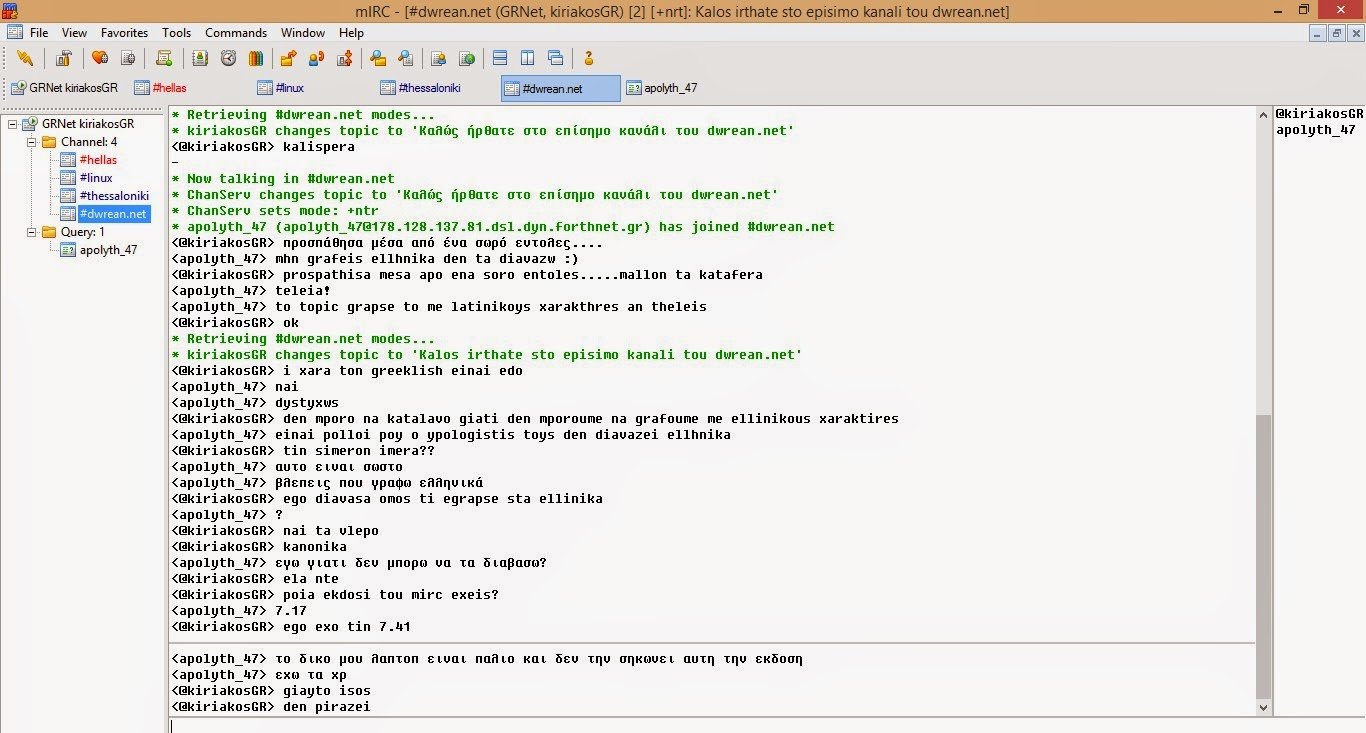Screen dimensions: 1366x733
Task: Toggle the tile windows vertically icon
Action: pos(527,58)
